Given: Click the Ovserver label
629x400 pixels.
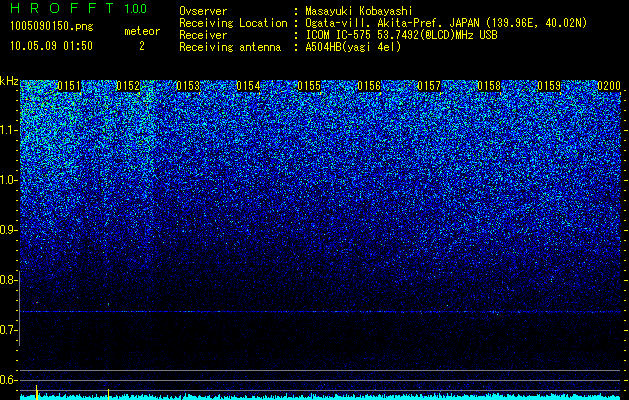Looking at the screenshot, I should point(203,11).
